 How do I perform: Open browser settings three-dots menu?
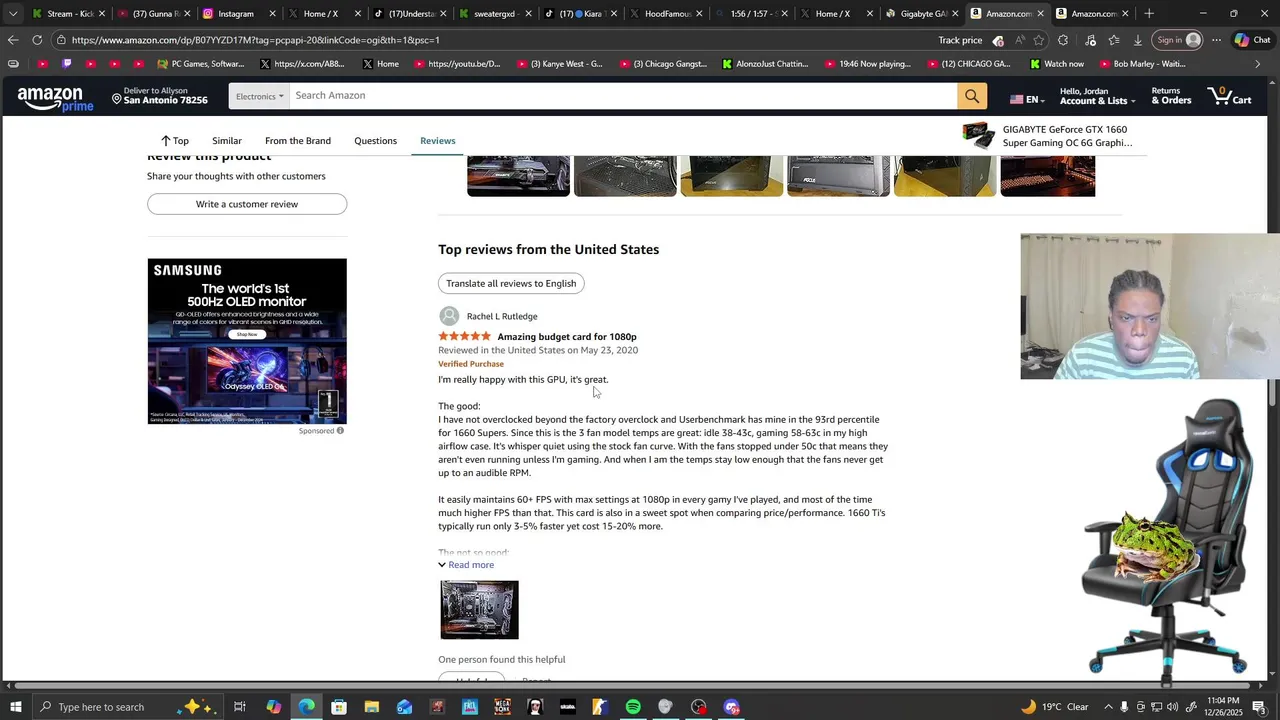1216,40
